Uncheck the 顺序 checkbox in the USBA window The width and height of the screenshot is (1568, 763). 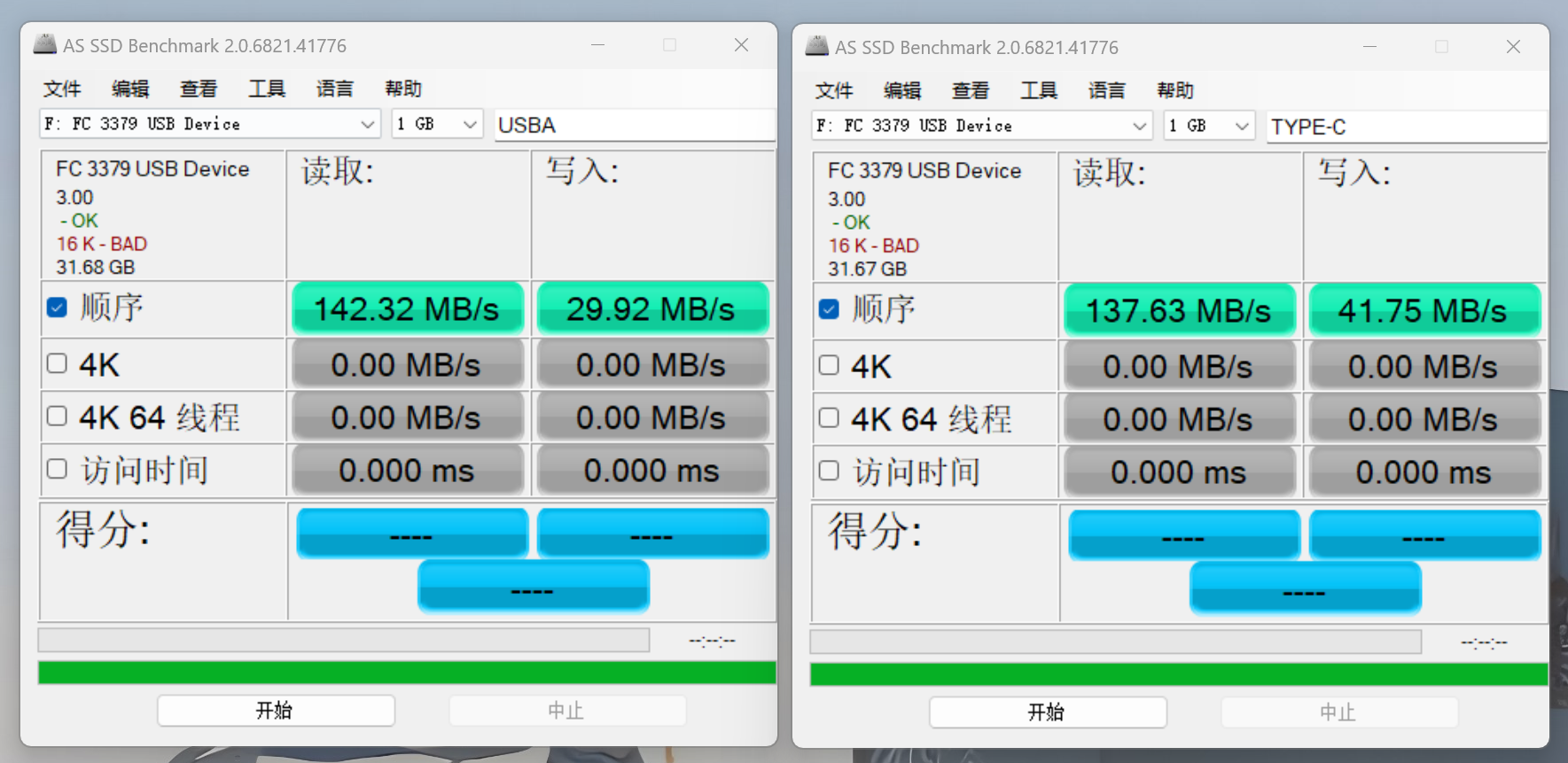click(57, 308)
